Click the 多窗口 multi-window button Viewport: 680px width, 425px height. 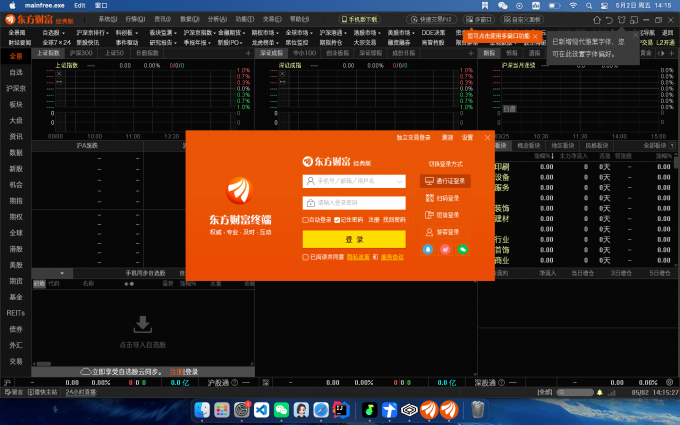pos(479,19)
